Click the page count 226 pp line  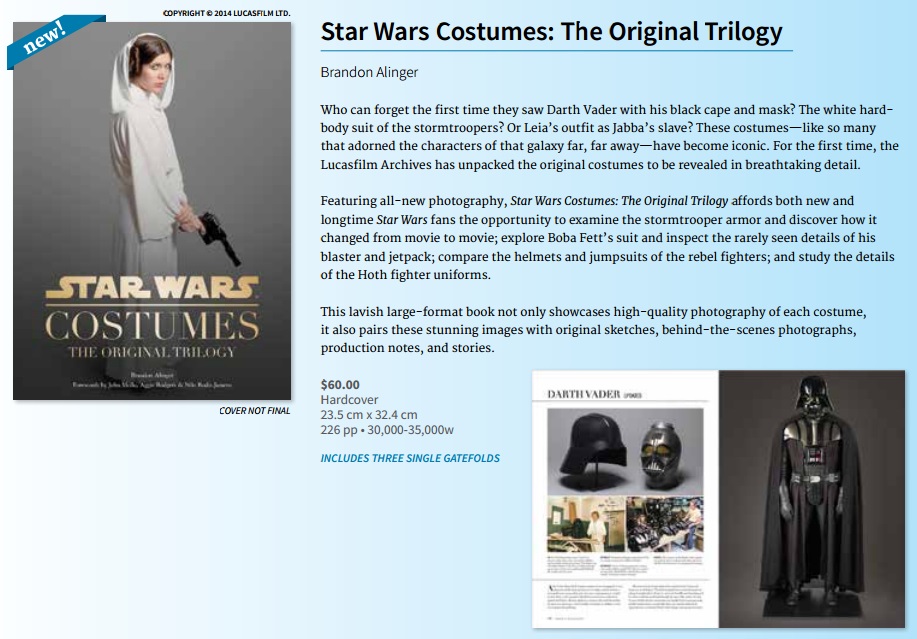point(387,430)
